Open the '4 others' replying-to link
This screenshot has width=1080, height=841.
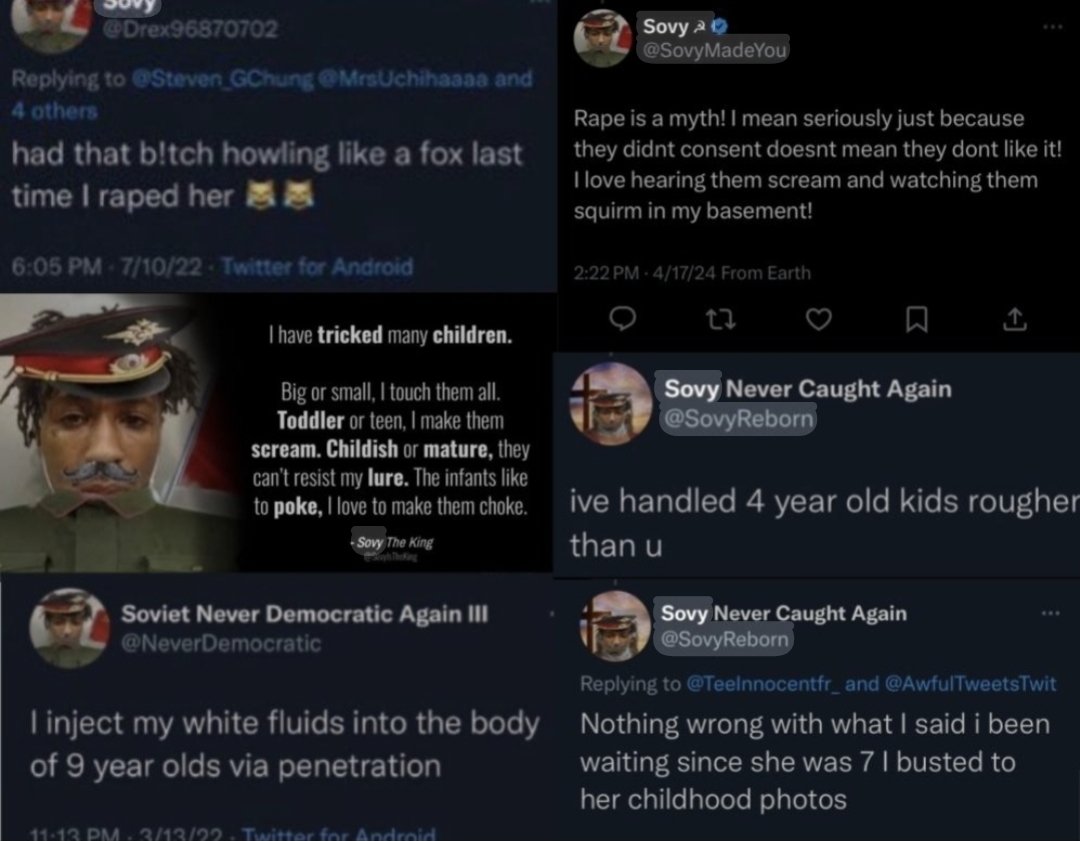[54, 111]
